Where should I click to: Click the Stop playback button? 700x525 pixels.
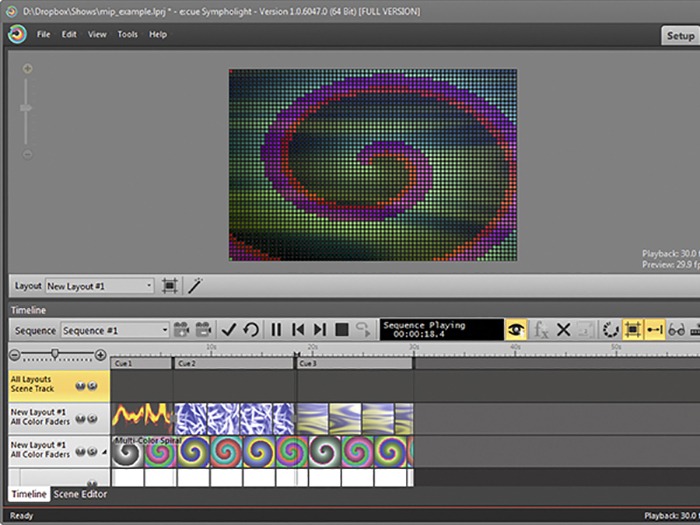click(341, 329)
